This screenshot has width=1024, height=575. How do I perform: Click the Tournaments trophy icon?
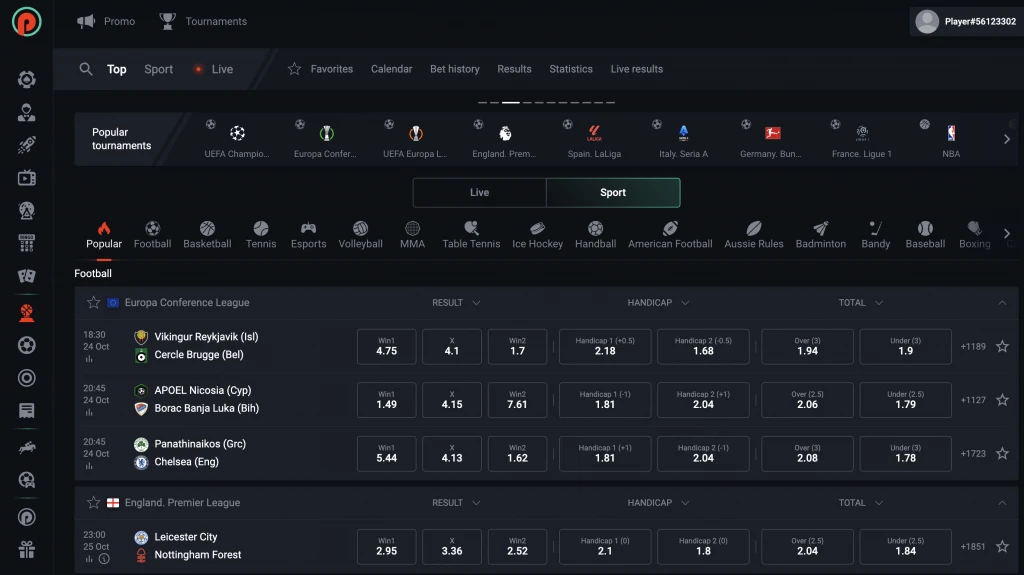[167, 21]
